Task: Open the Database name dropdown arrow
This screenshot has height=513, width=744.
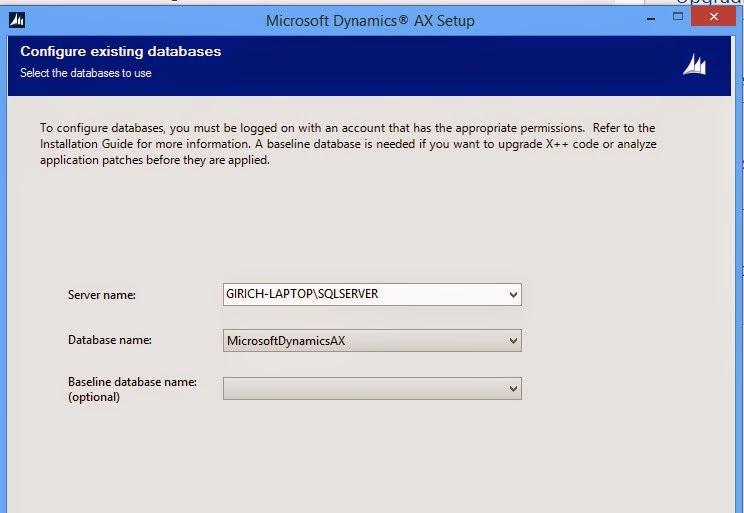Action: [513, 341]
